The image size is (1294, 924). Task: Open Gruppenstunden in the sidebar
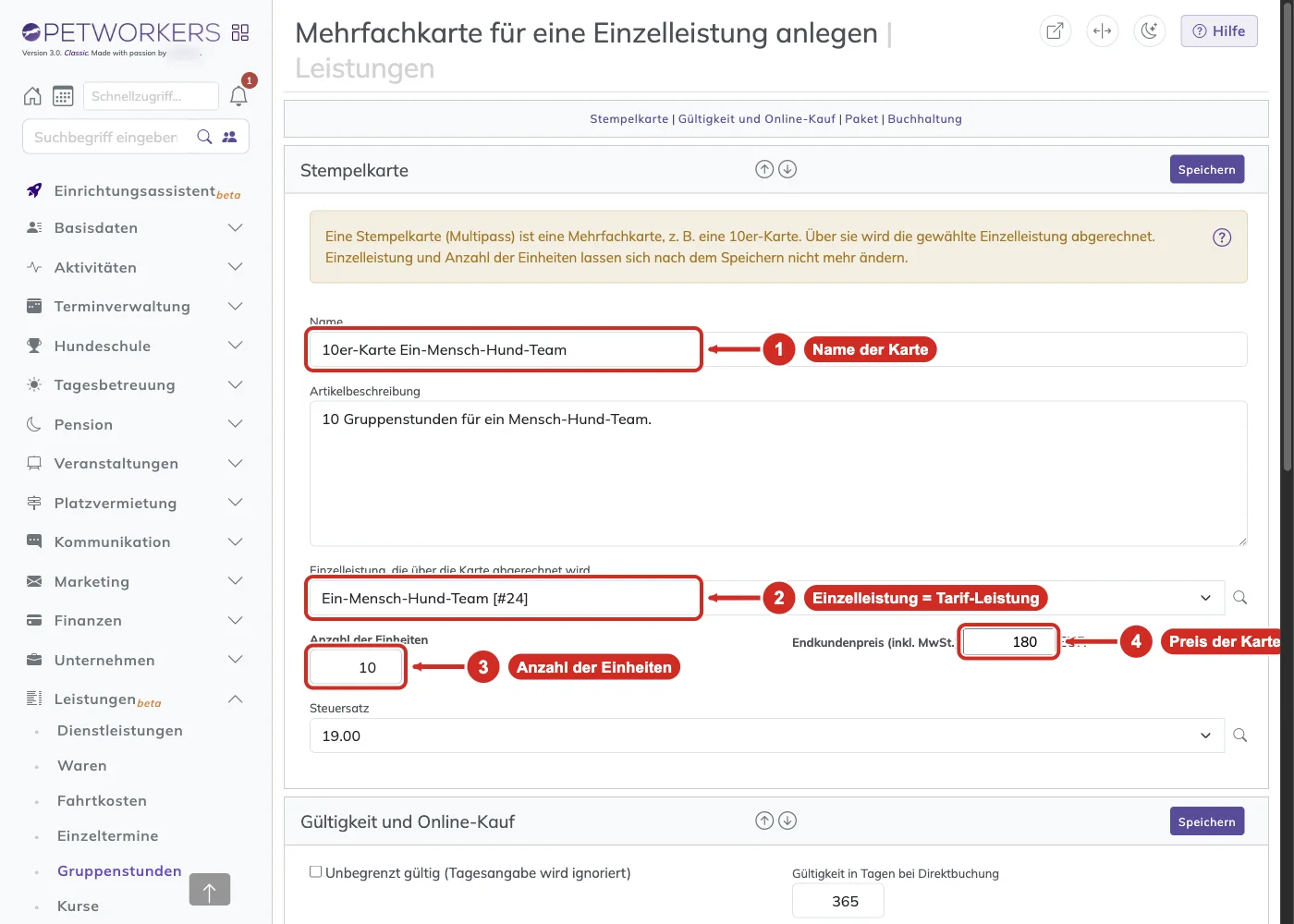click(x=119, y=870)
